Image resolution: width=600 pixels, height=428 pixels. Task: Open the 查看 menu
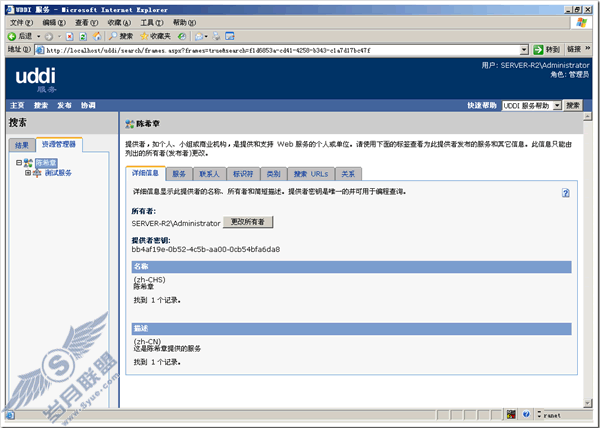[86, 23]
